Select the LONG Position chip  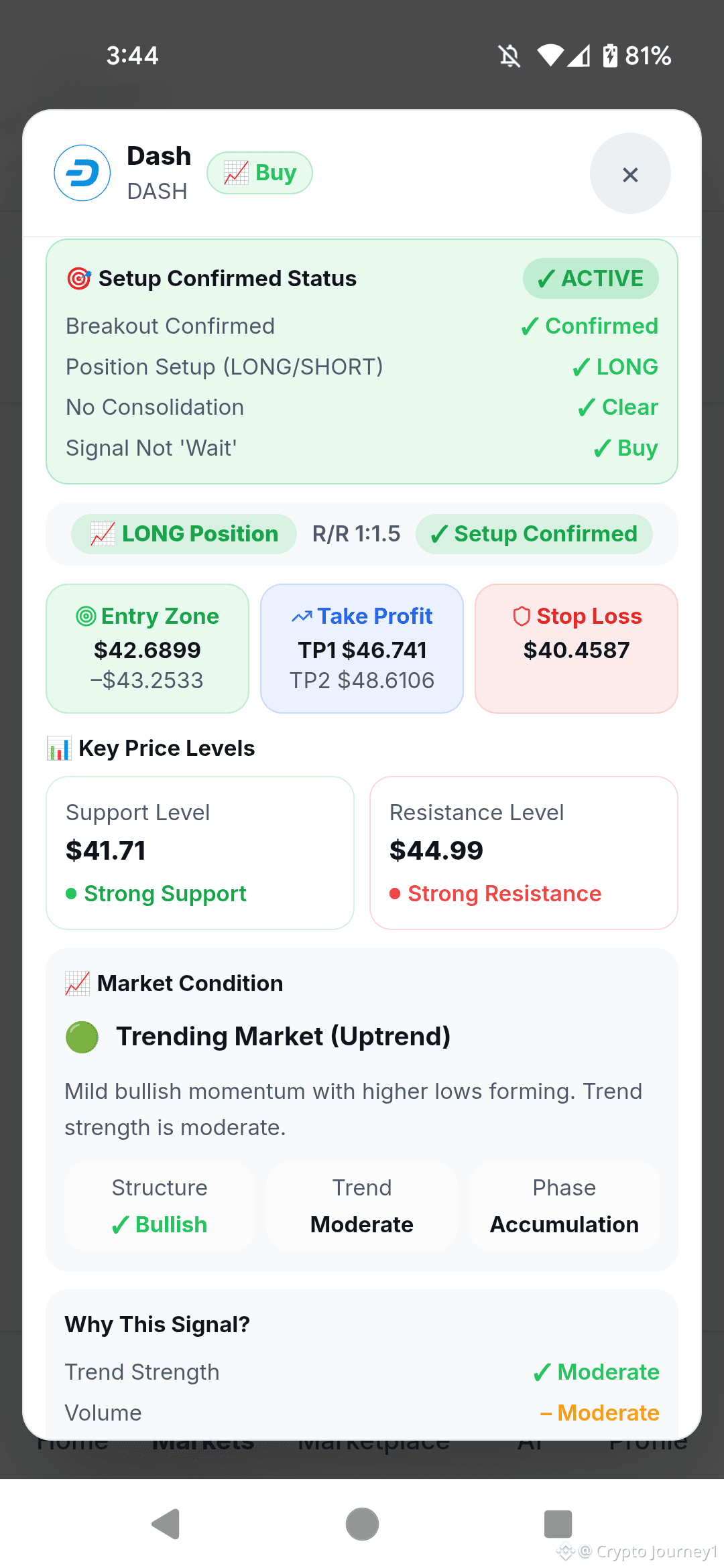(184, 534)
